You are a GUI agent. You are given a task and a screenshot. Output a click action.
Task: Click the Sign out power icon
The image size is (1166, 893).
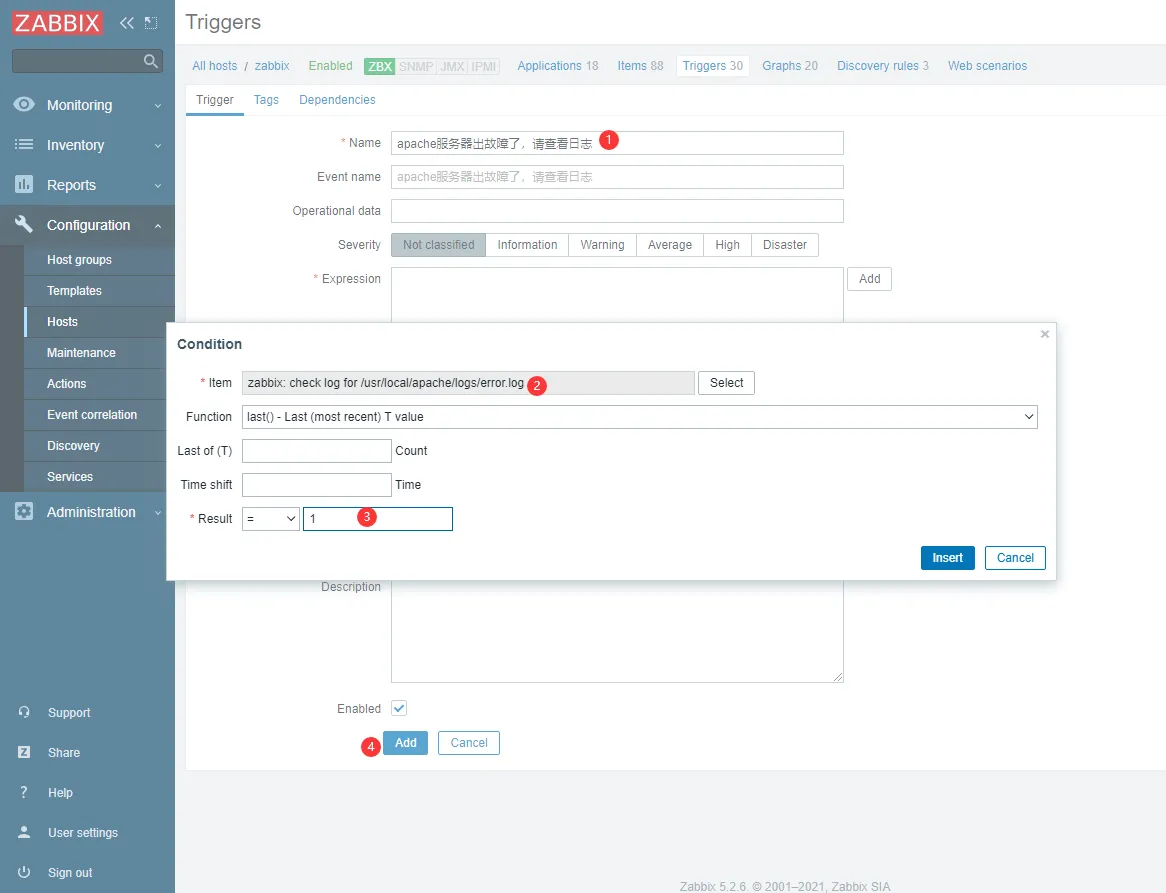pyautogui.click(x=24, y=872)
